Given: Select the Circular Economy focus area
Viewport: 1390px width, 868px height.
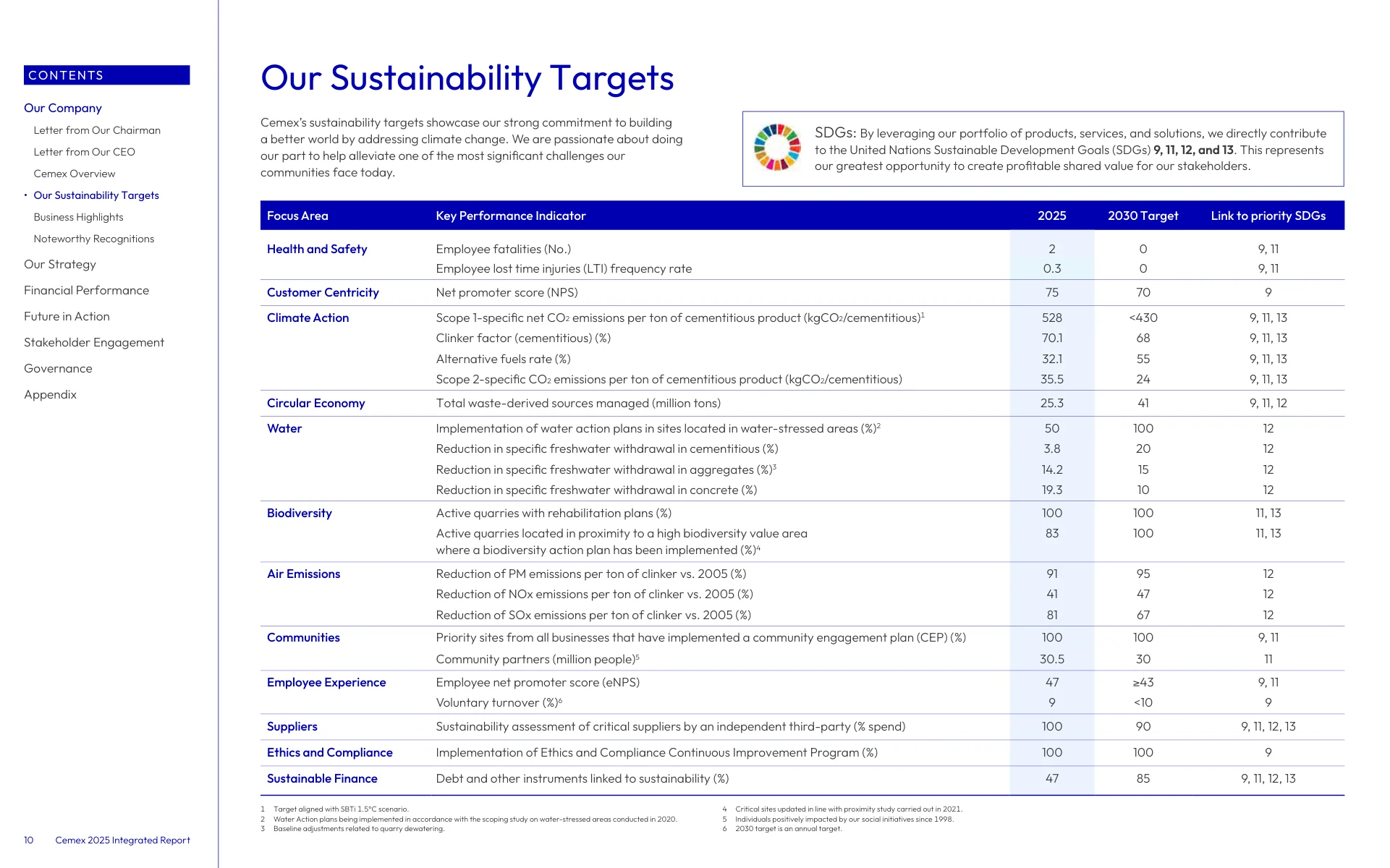Looking at the screenshot, I should 315,403.
